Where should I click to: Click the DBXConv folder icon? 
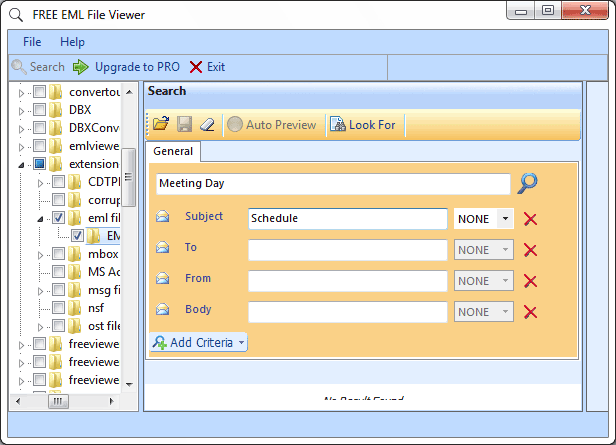click(56, 127)
